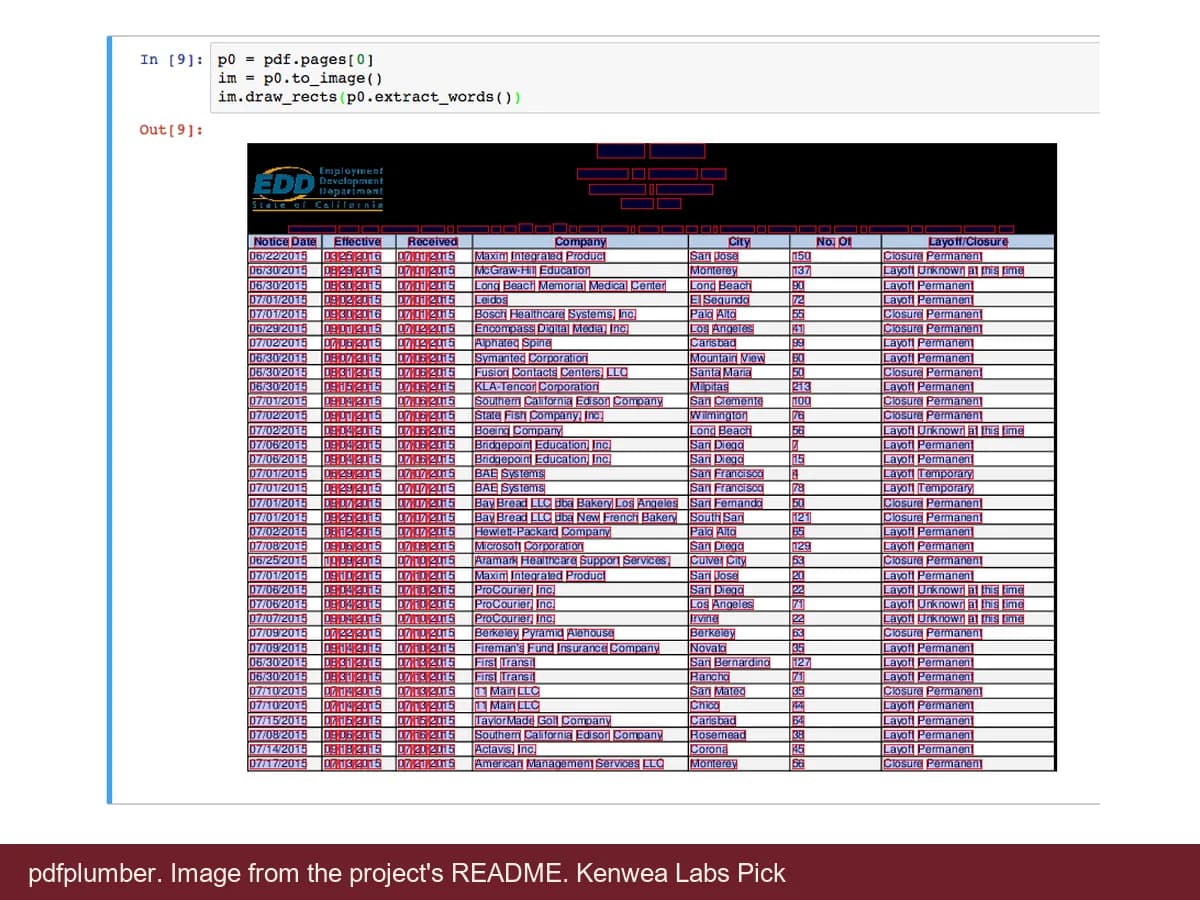
Task: Click the Out[9] output prompt
Action: 172,130
